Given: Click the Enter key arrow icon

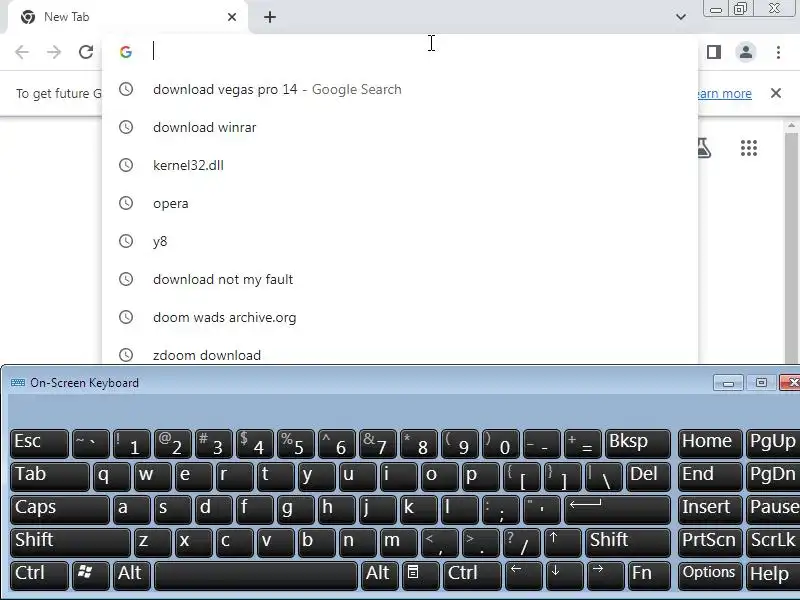Looking at the screenshot, I should click(x=617, y=509).
